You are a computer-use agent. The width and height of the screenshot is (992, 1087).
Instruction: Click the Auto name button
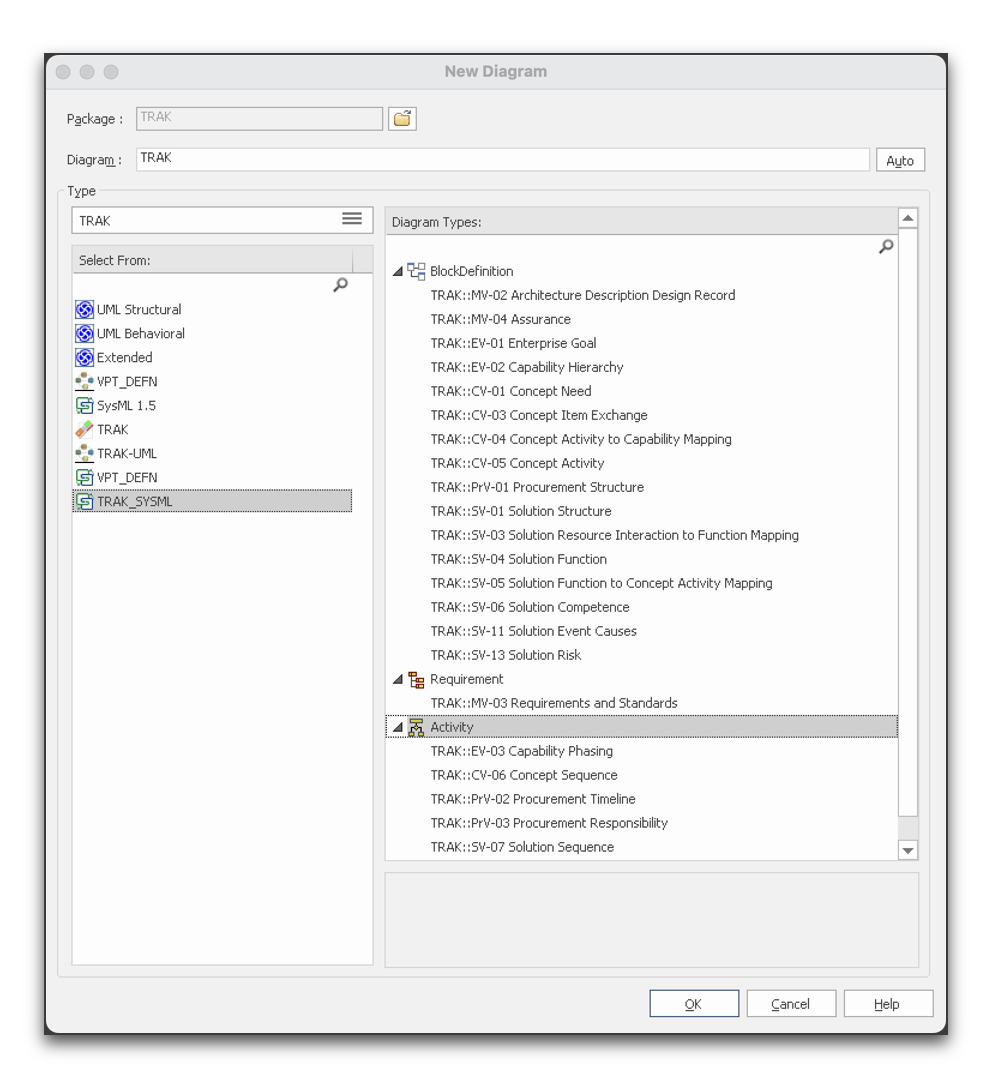tap(900, 160)
